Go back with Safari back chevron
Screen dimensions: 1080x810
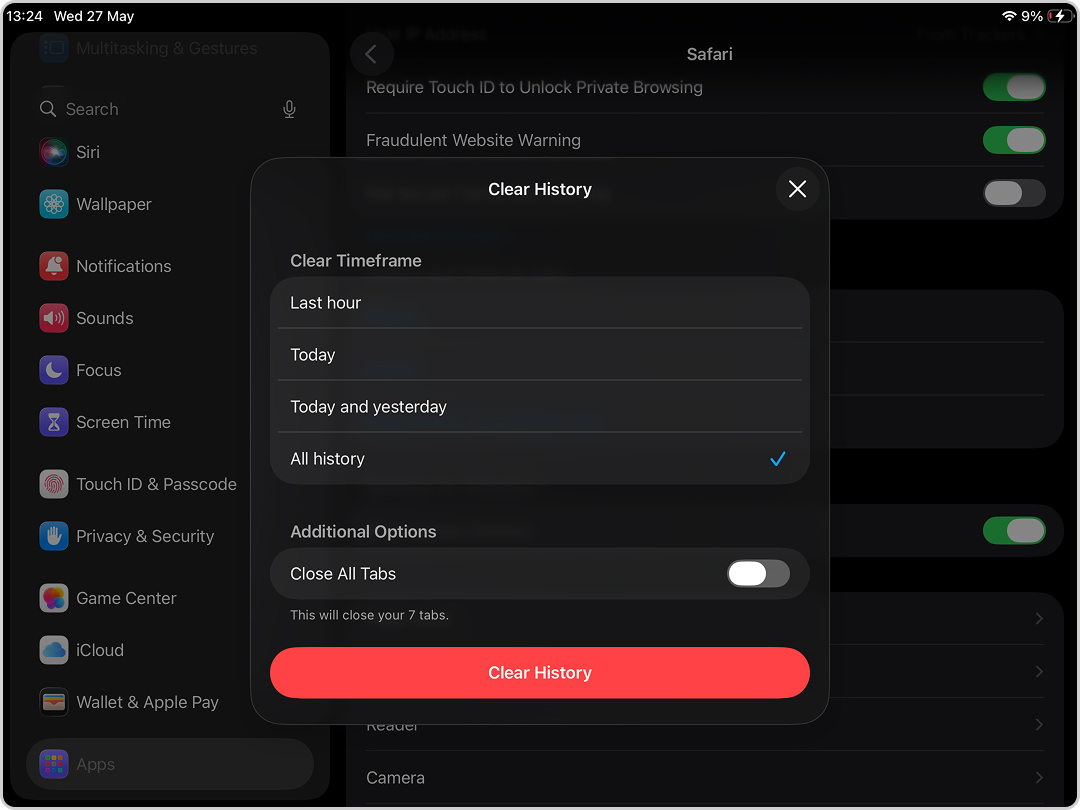point(371,54)
